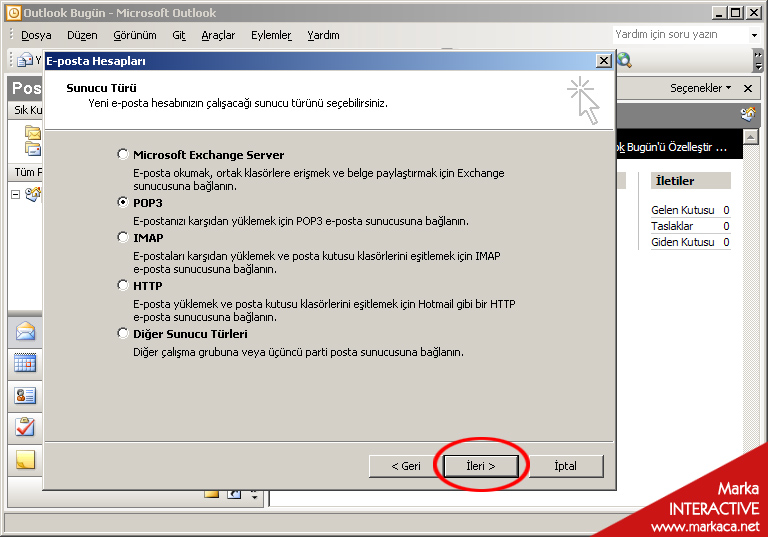Open Notes in navigation bar
The height and width of the screenshot is (537, 768).
[x=25, y=460]
